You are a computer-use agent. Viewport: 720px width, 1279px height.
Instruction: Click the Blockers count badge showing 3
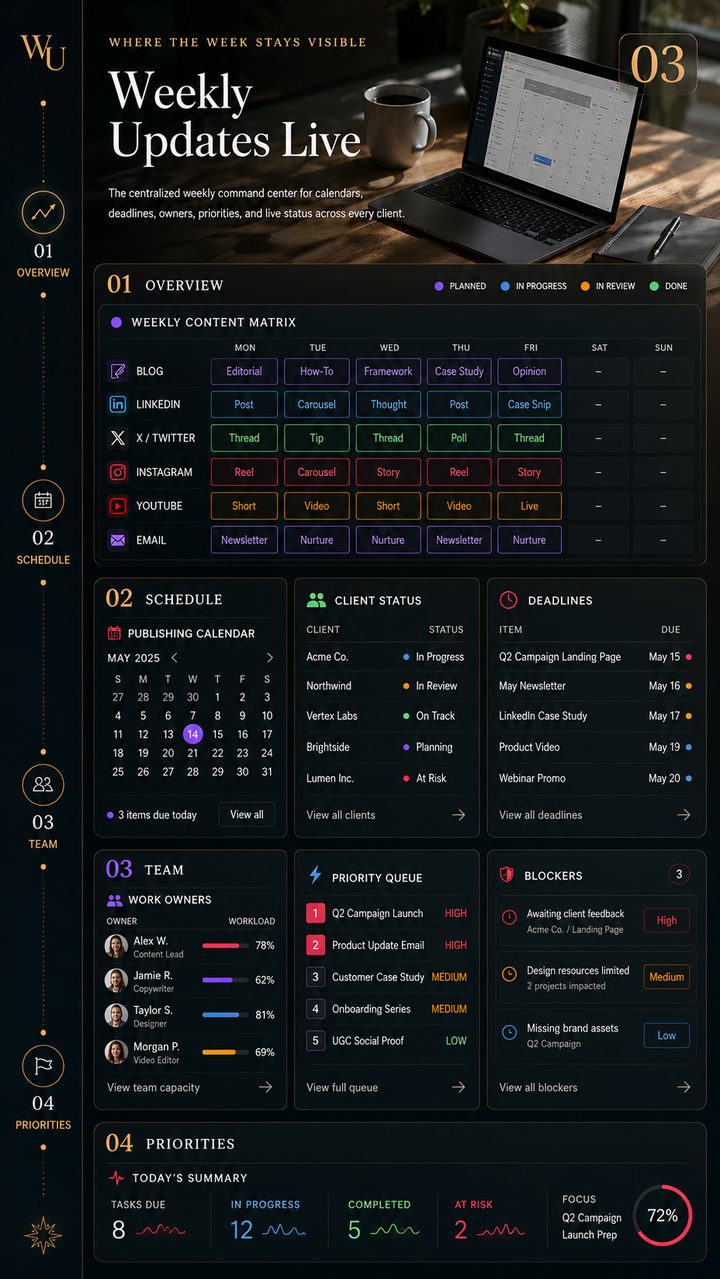679,875
